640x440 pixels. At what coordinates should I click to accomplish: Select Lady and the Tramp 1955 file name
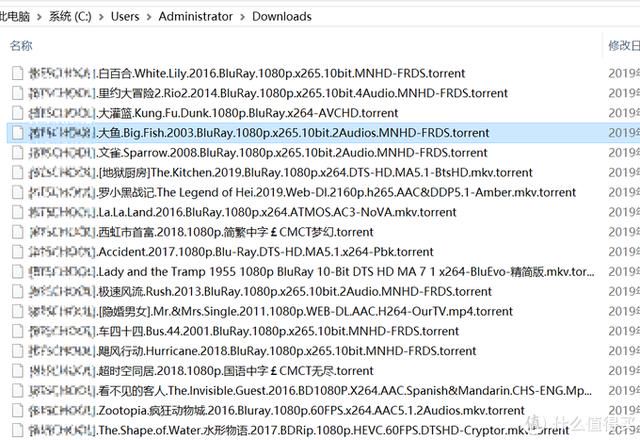coord(311,272)
